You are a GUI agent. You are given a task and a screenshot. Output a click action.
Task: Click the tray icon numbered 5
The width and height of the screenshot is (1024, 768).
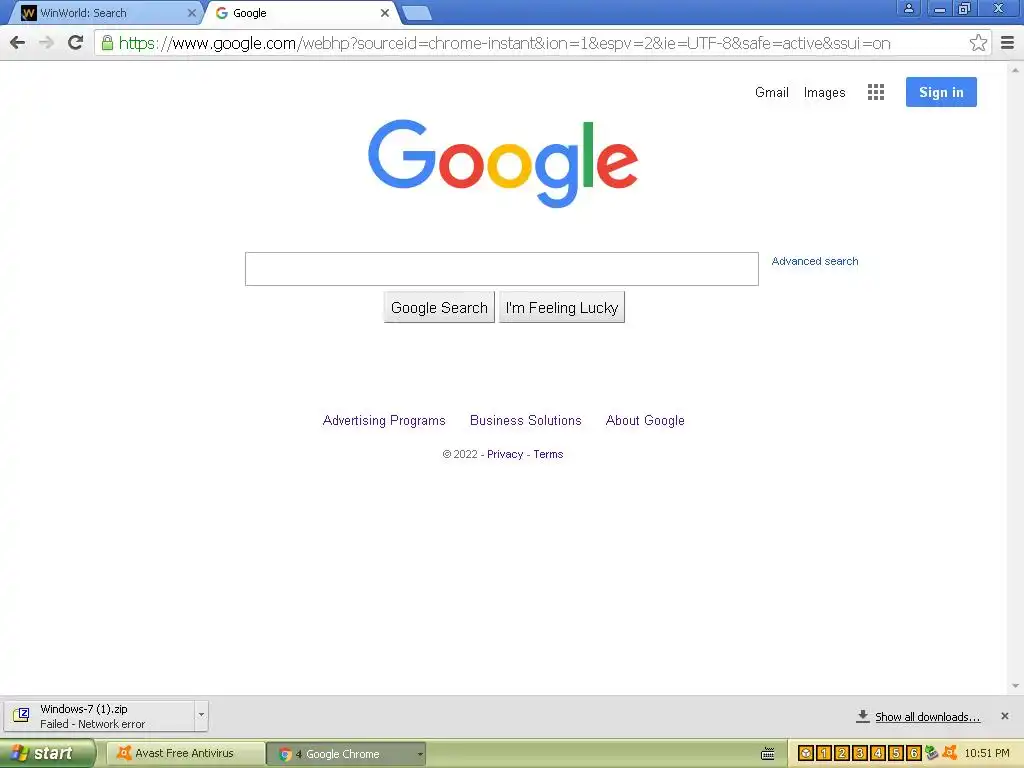click(x=895, y=754)
